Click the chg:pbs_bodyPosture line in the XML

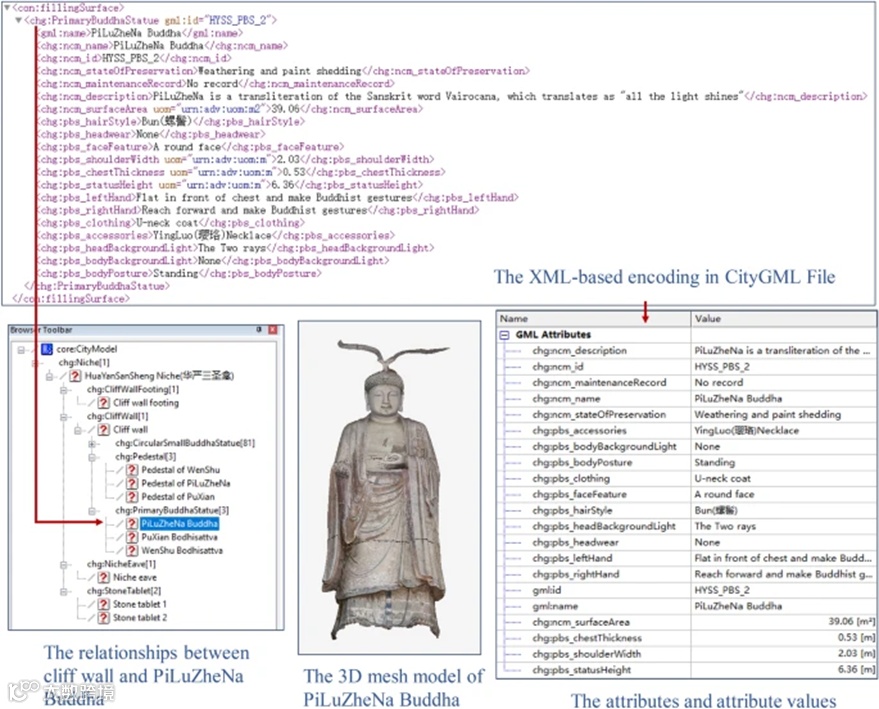tap(179, 274)
